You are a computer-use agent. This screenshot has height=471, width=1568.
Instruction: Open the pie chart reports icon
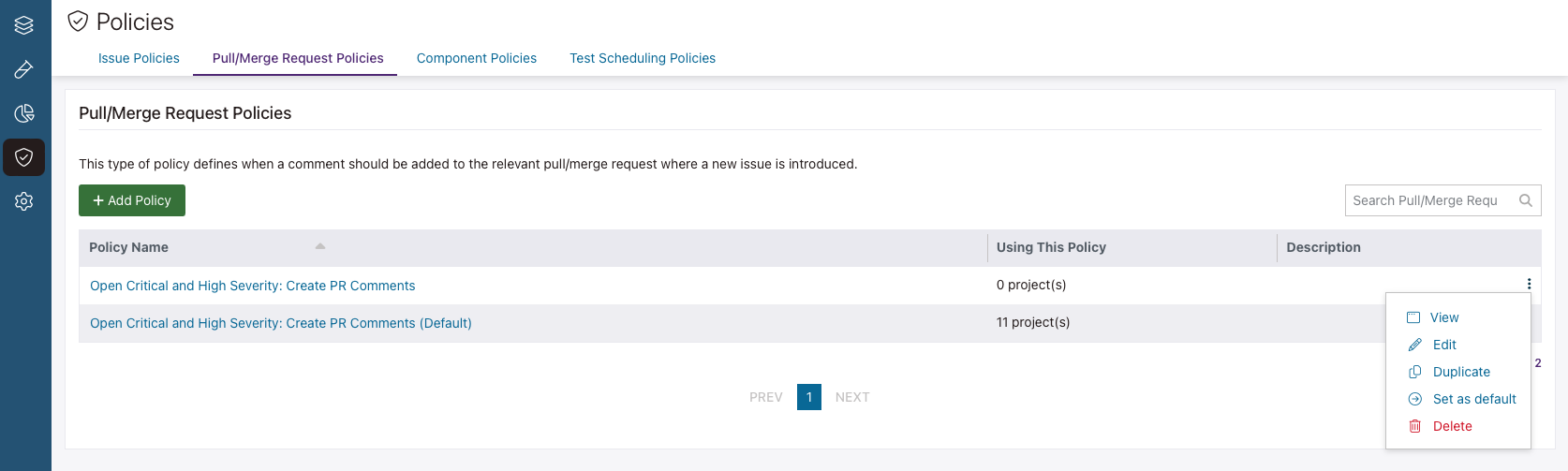coord(24,113)
